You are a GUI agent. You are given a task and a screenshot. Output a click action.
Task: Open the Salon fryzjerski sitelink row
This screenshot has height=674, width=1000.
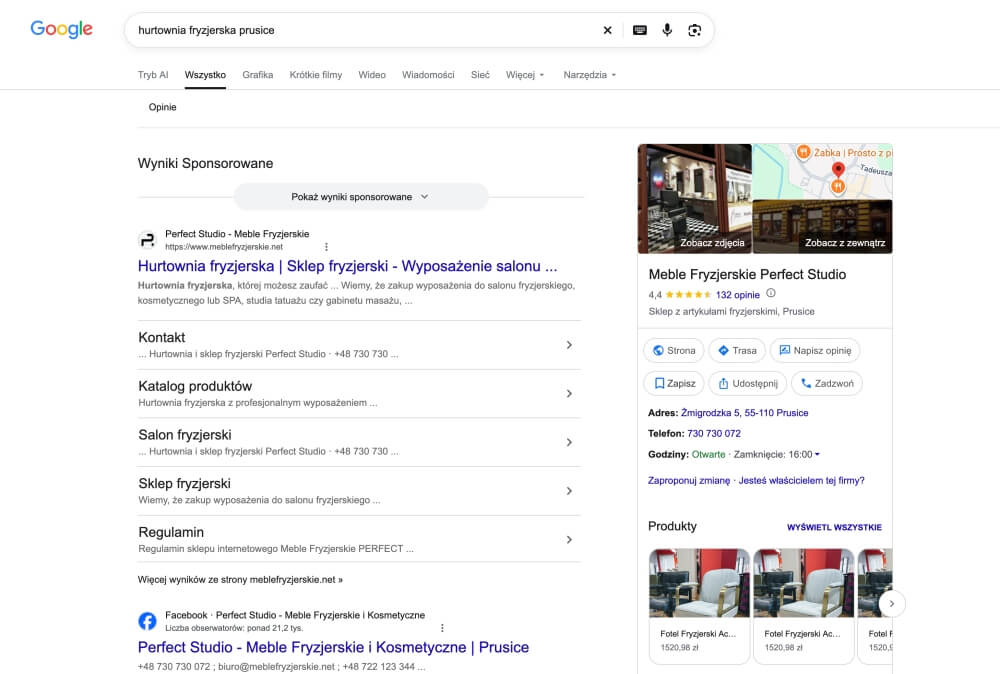point(359,443)
